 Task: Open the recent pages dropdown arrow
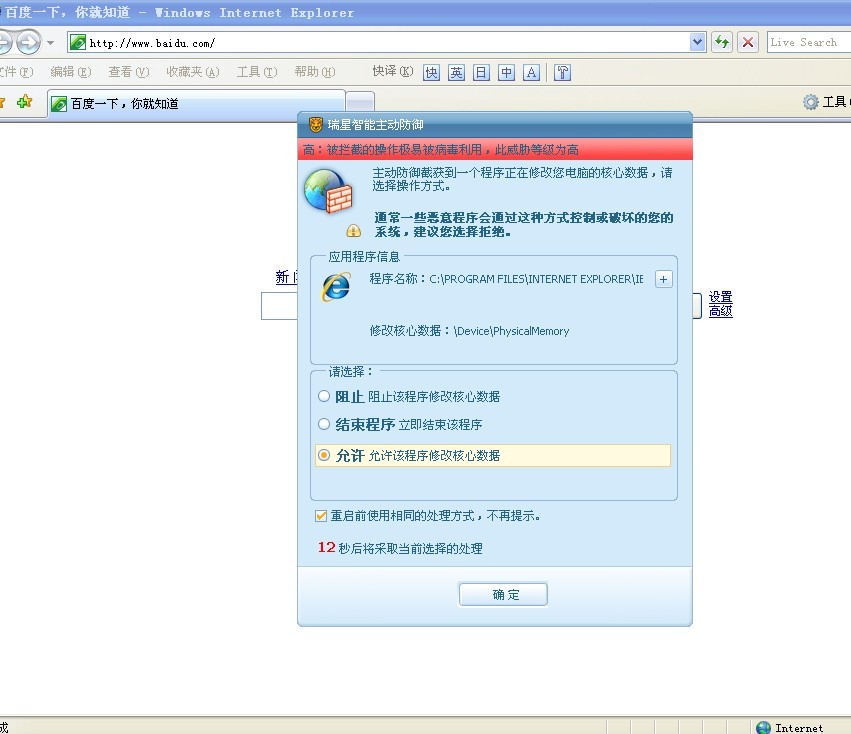point(50,43)
